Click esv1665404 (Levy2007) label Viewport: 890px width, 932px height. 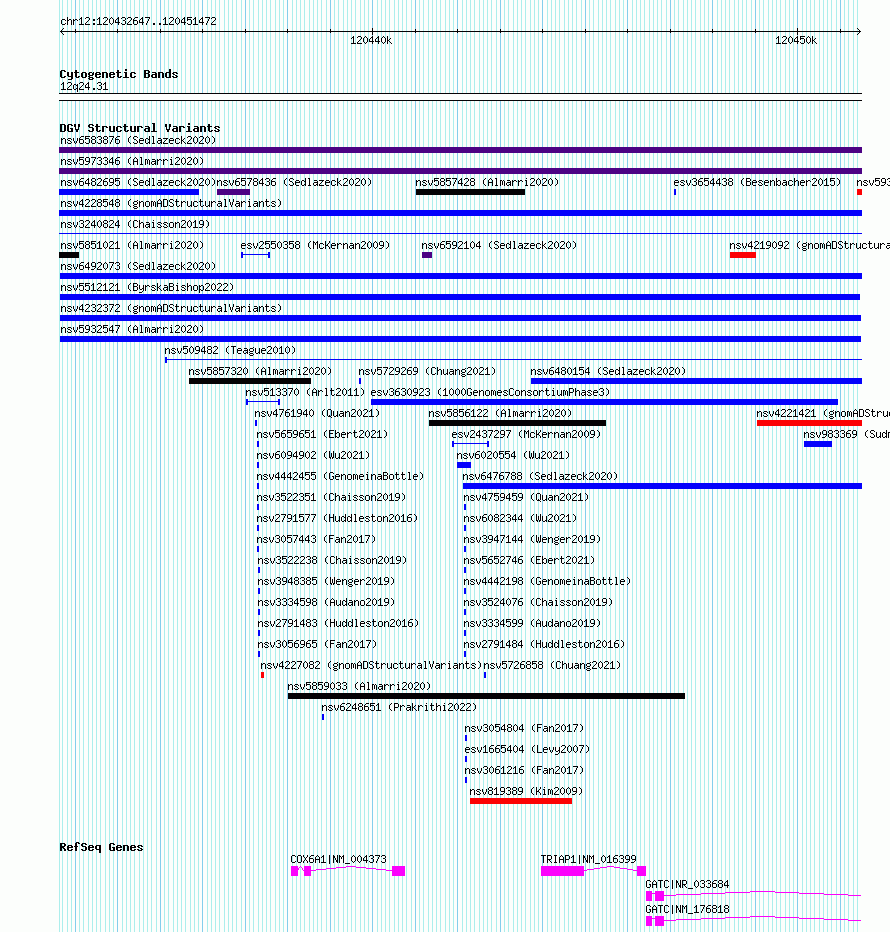tap(527, 750)
